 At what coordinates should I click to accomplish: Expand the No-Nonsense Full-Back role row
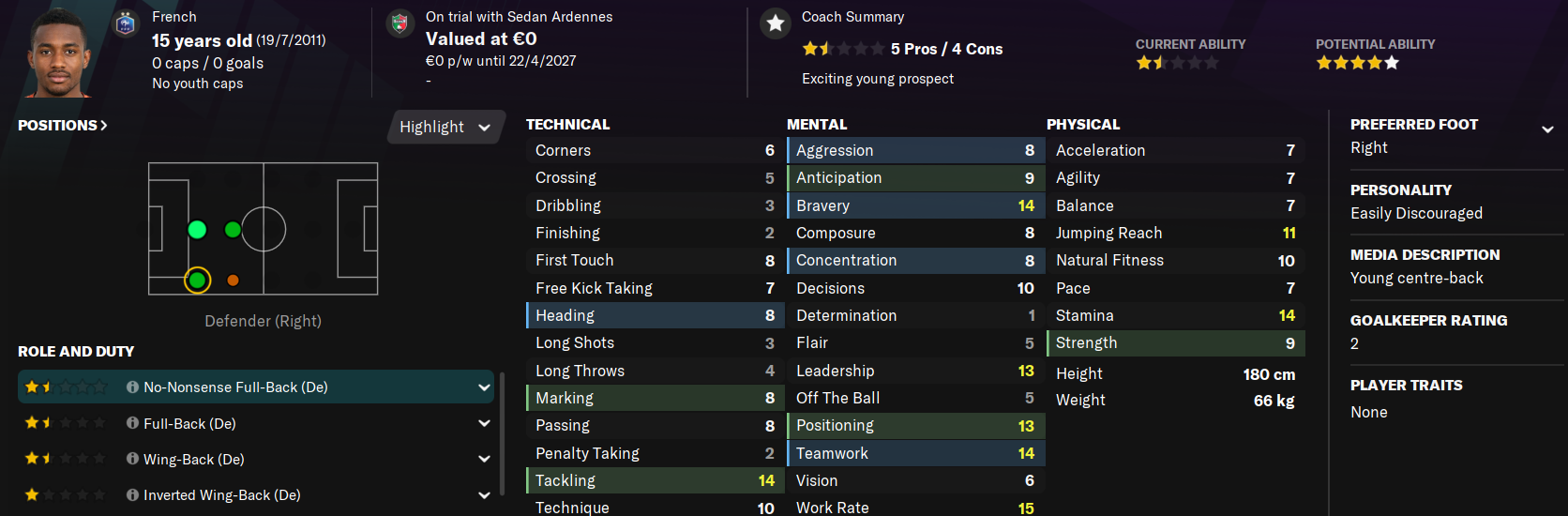(x=256, y=387)
